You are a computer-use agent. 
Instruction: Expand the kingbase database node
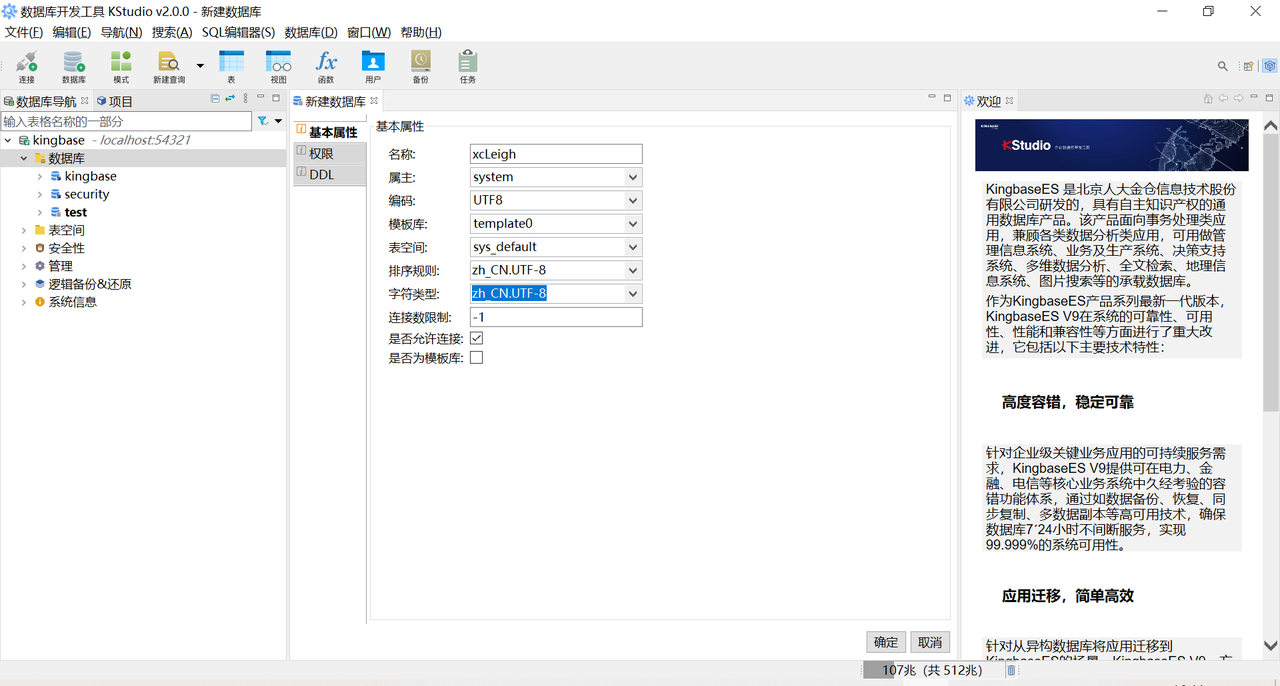point(40,177)
